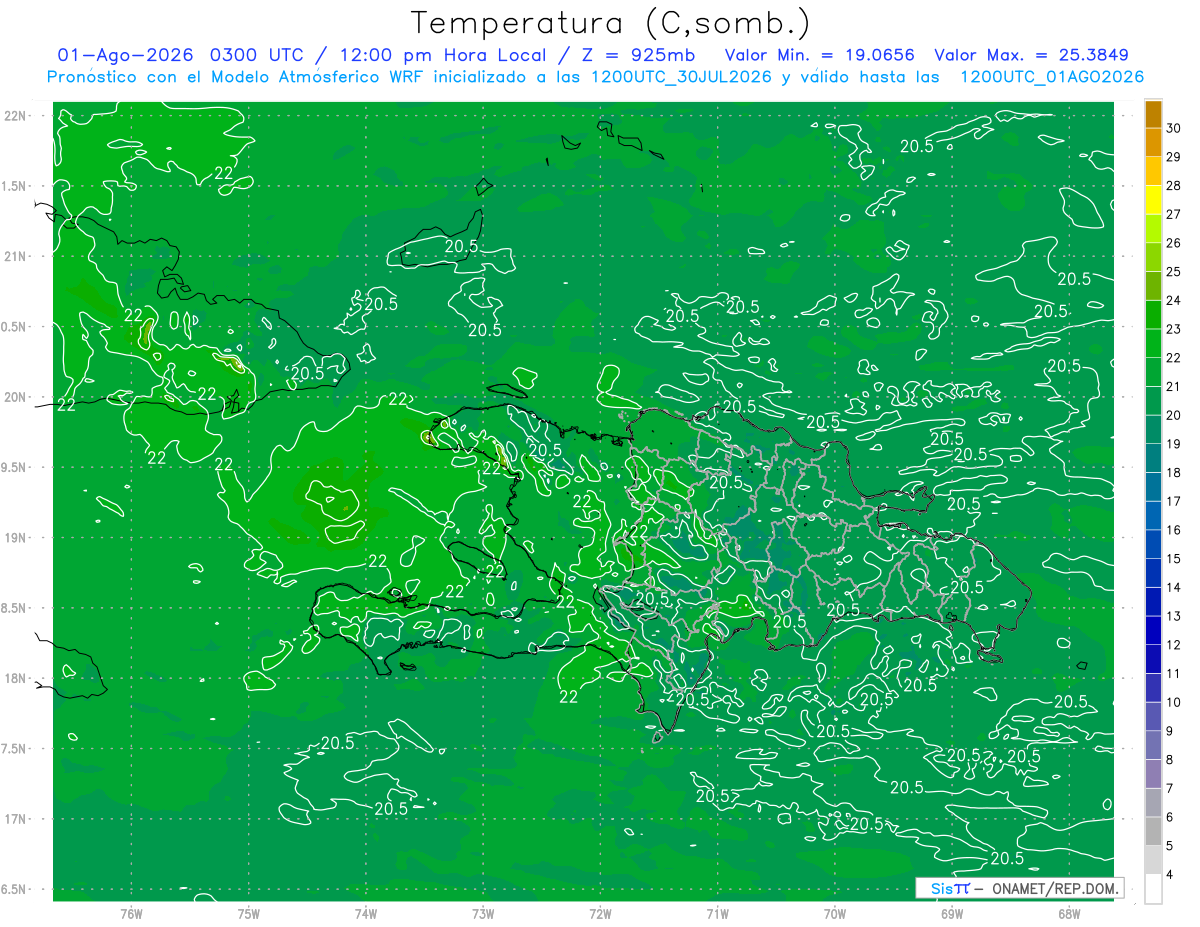This screenshot has height=927, width=1200.
Task: Click the colorbar label "19"
Action: click(1174, 443)
